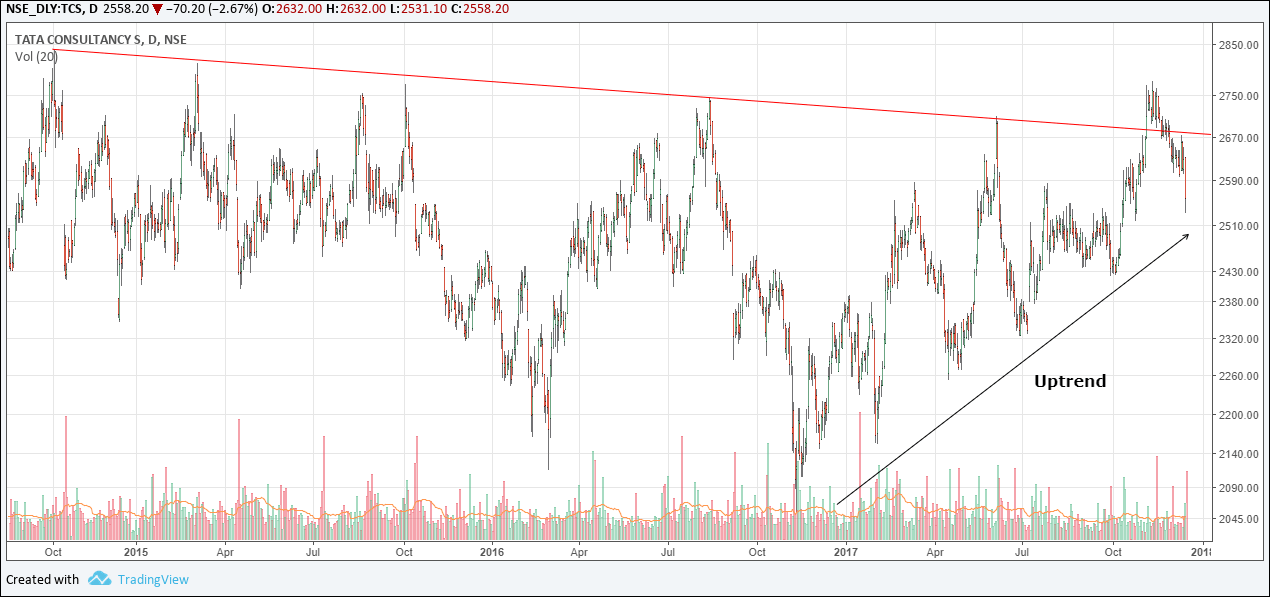Screen dimensions: 1270x597
Task: Click the 2045.00 price axis label
Action: coord(1237,519)
